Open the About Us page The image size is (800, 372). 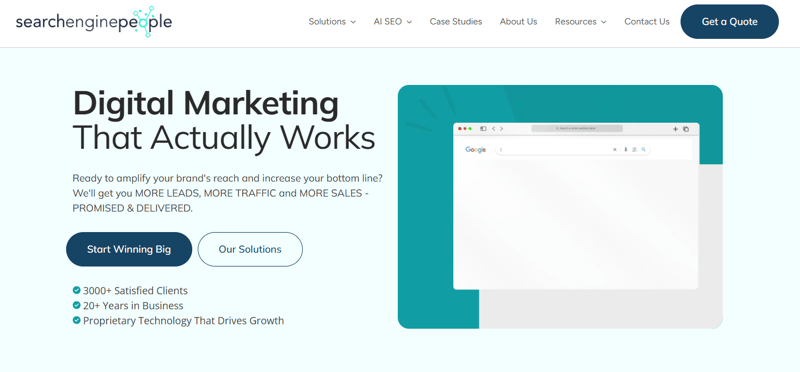tap(518, 22)
